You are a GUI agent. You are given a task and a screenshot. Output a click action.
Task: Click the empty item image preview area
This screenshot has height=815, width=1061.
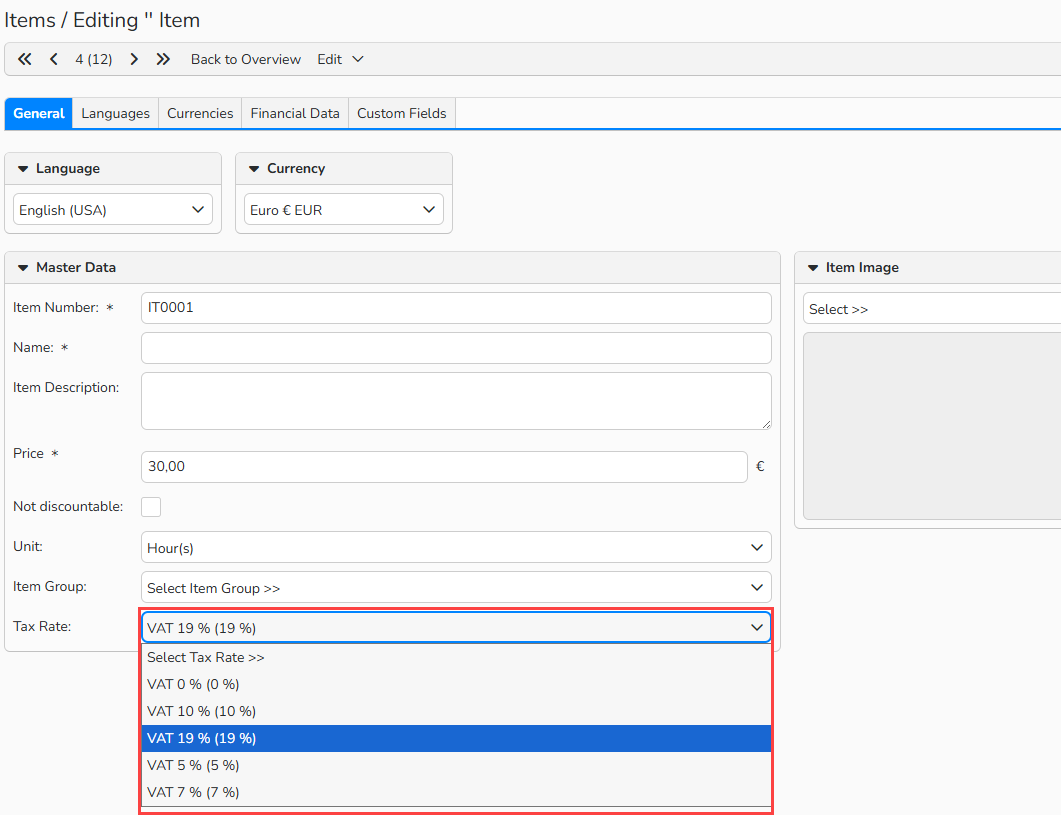tap(932, 426)
